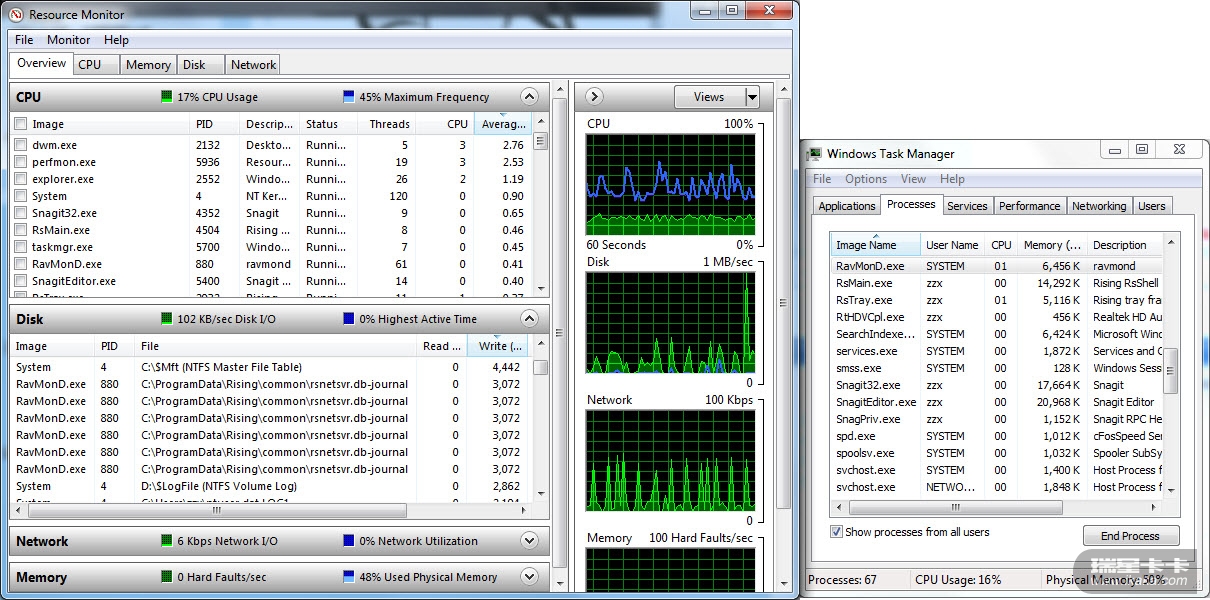The height and width of the screenshot is (600, 1210).
Task: Click the Network activity graph
Action: 669,461
